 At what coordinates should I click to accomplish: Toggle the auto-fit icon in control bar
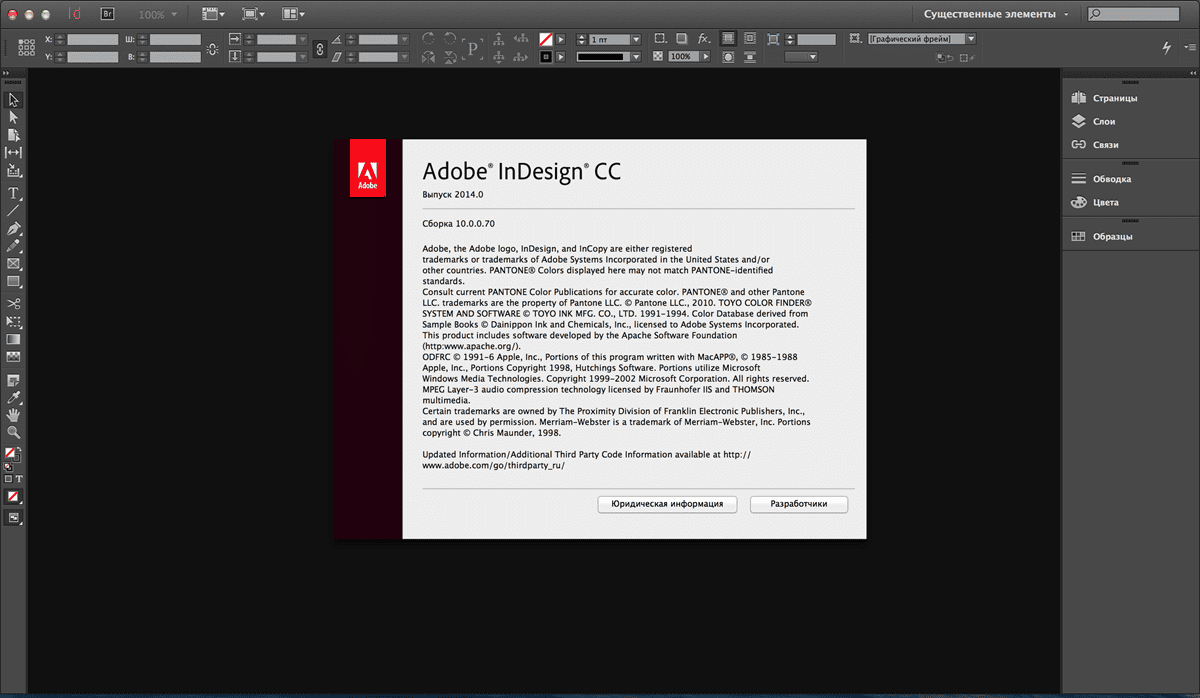pyautogui.click(x=775, y=38)
